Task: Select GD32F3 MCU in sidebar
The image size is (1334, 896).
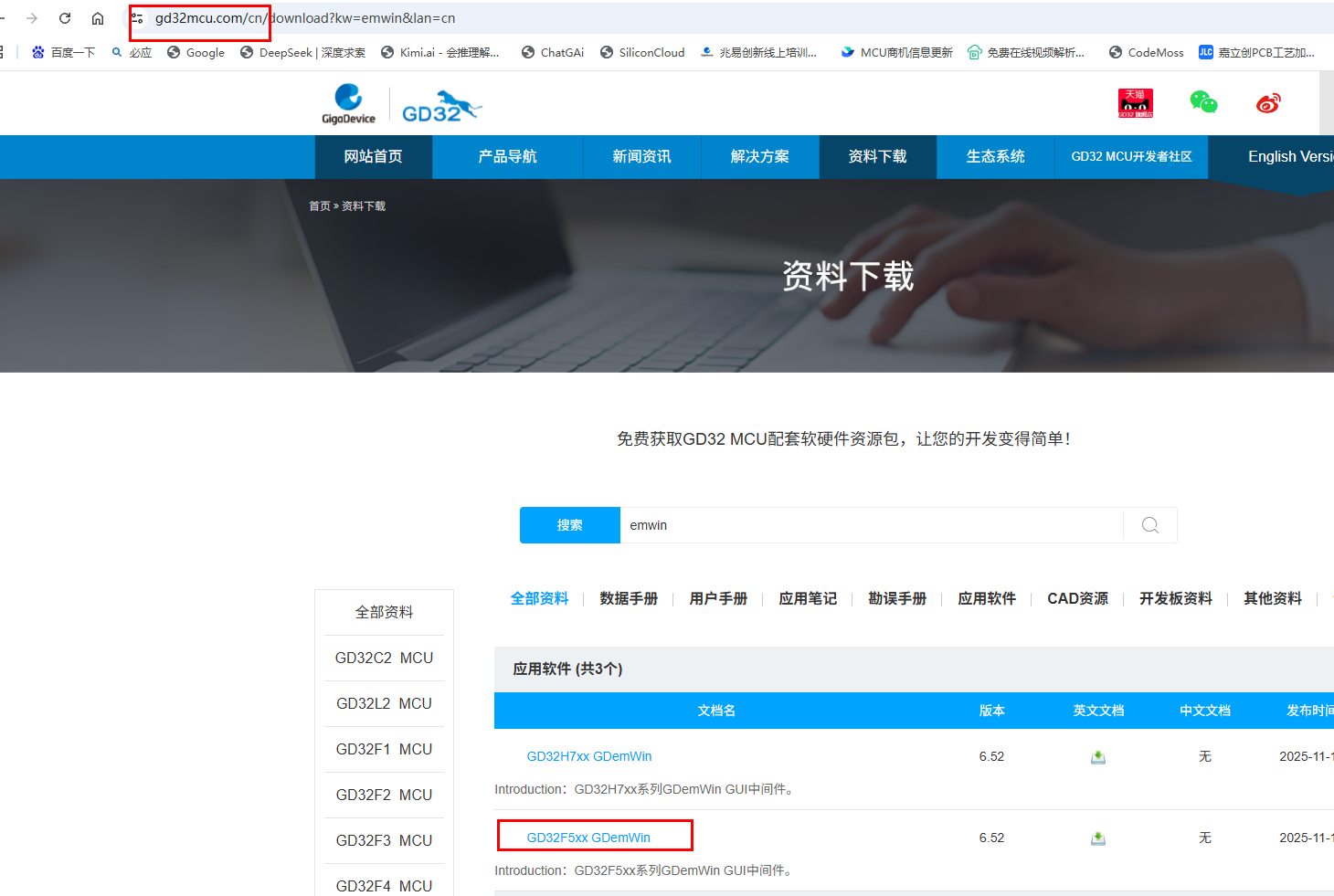Action: [x=384, y=840]
